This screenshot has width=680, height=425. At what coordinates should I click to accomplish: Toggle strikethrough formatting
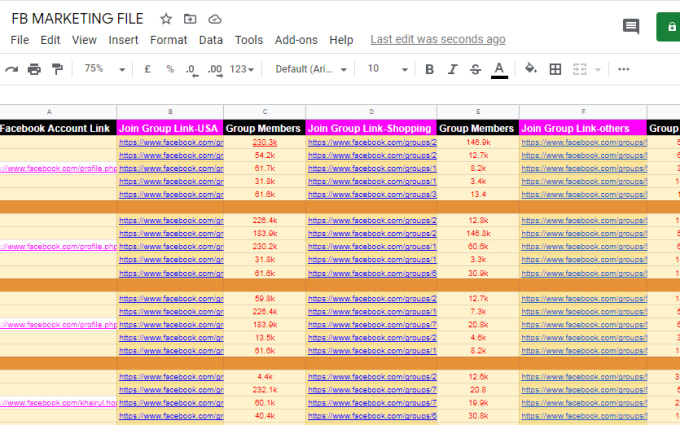pyautogui.click(x=475, y=69)
